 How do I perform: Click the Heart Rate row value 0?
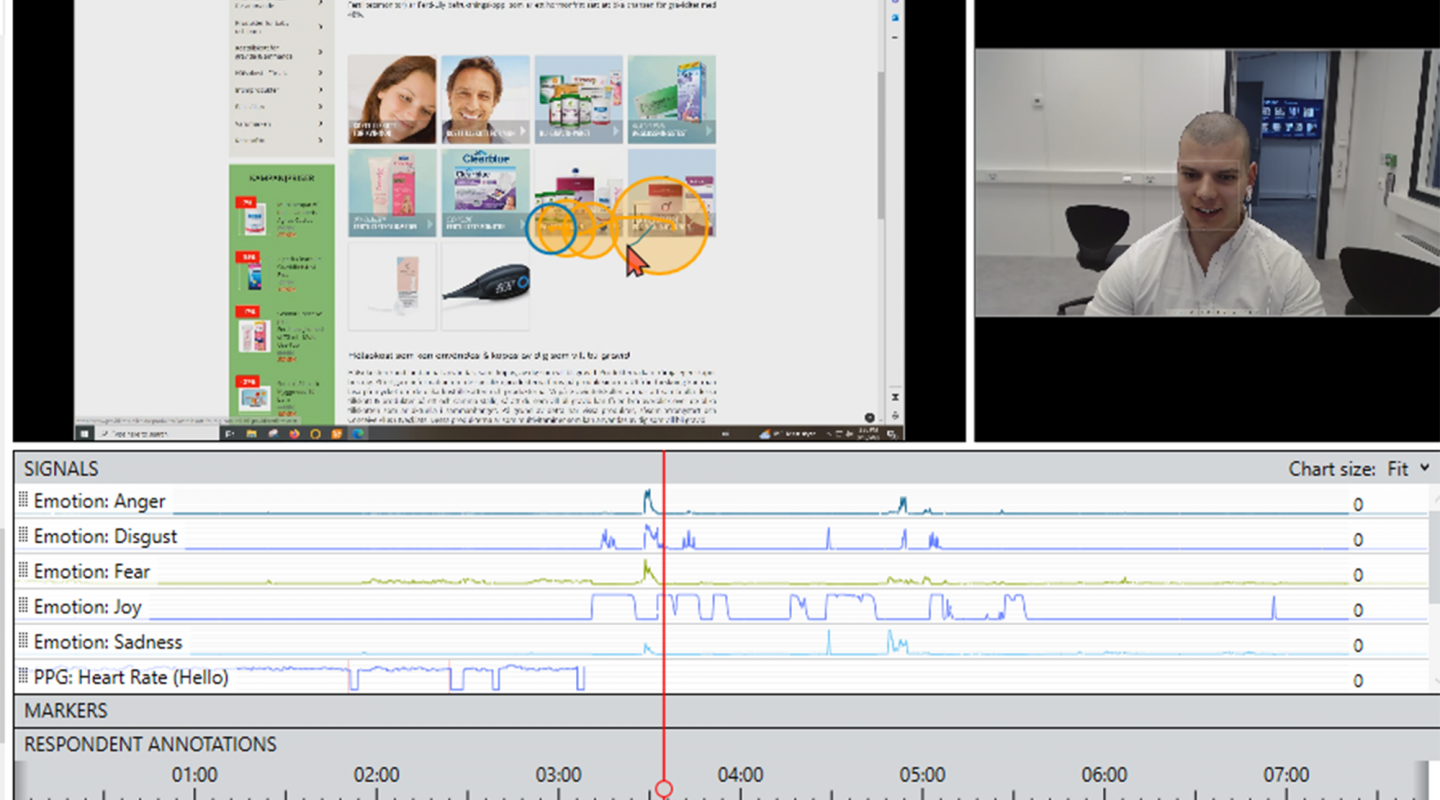tap(1358, 681)
